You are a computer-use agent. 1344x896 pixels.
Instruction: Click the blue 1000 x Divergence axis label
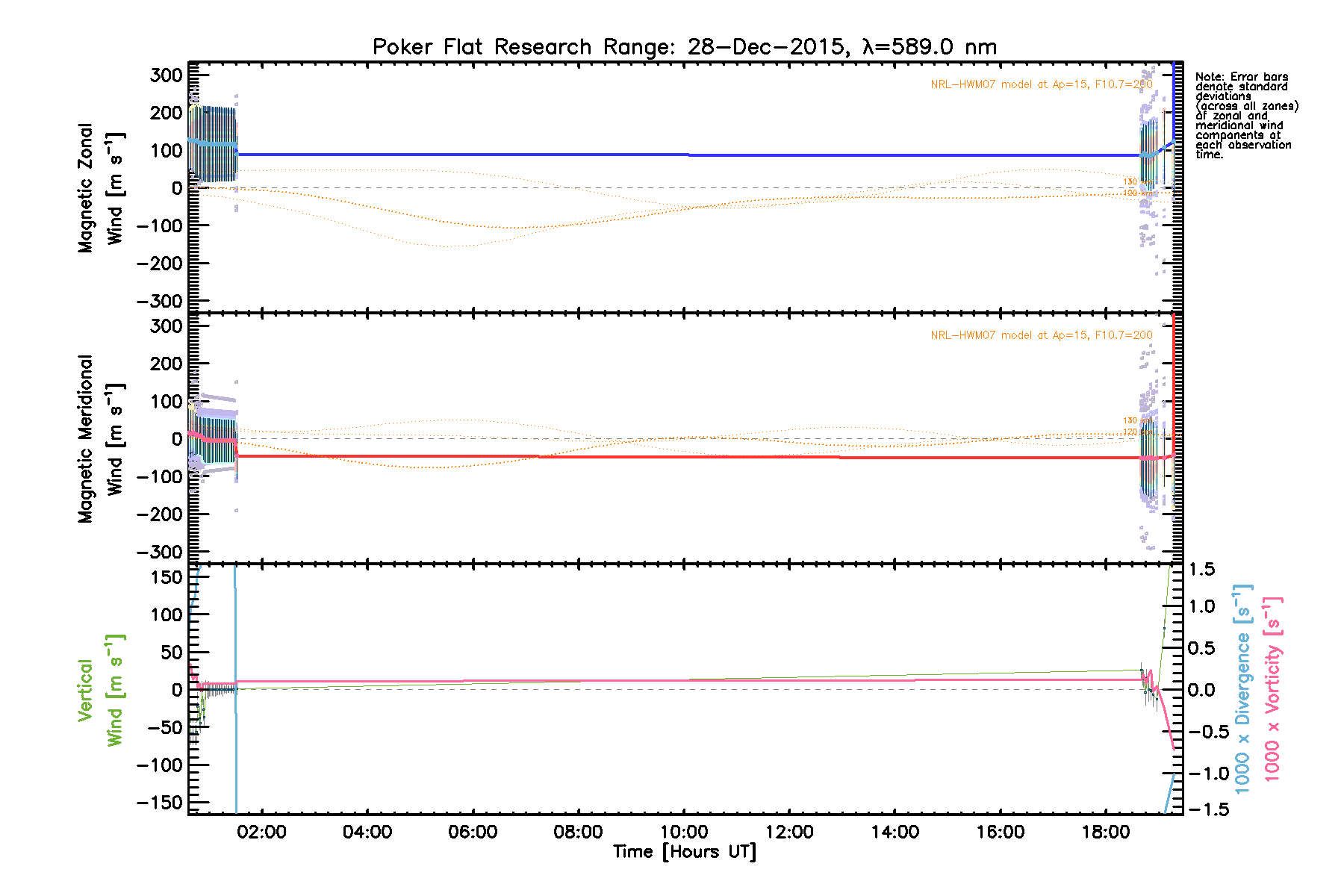tap(1242, 688)
